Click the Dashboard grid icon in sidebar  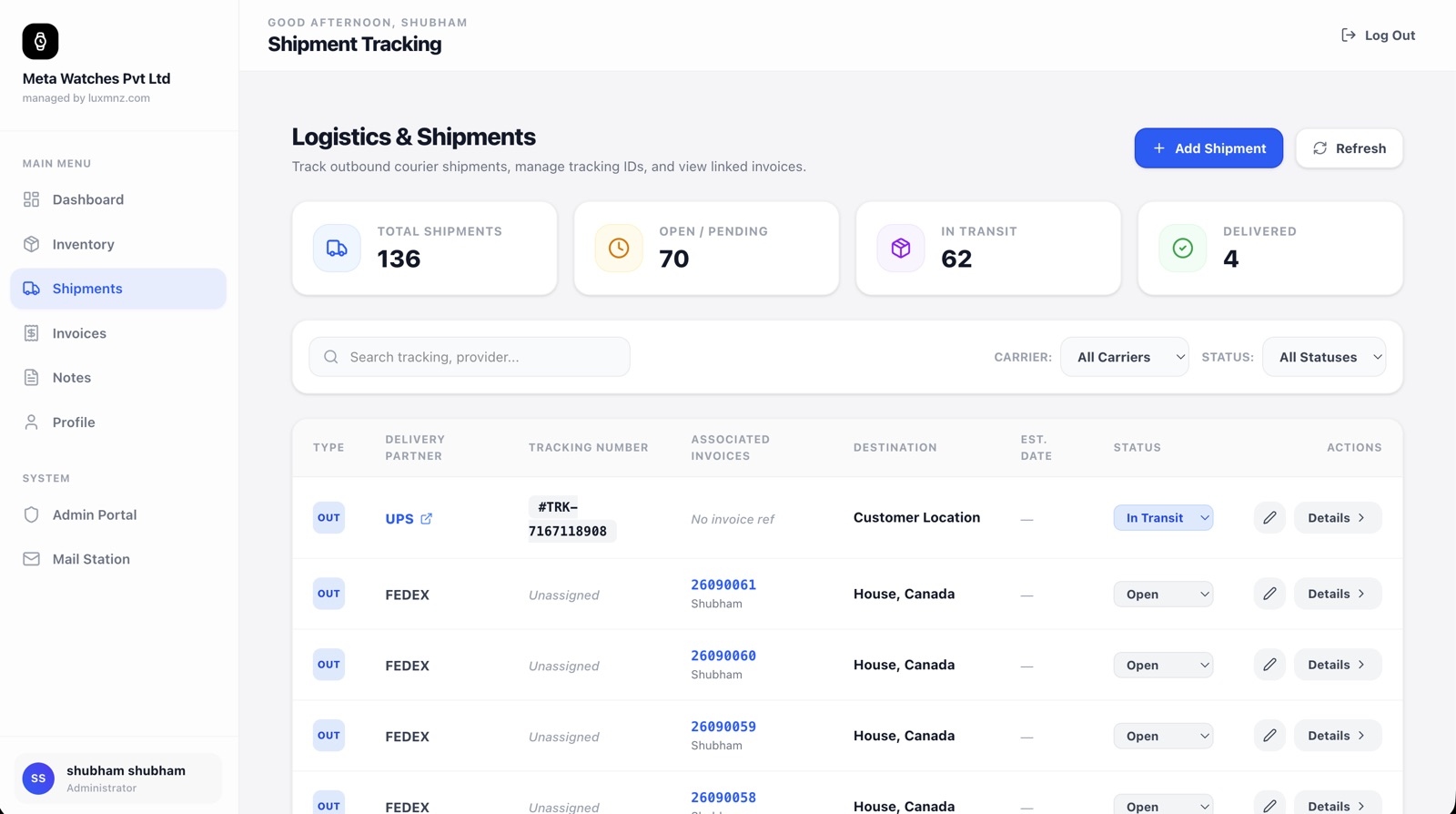point(31,199)
